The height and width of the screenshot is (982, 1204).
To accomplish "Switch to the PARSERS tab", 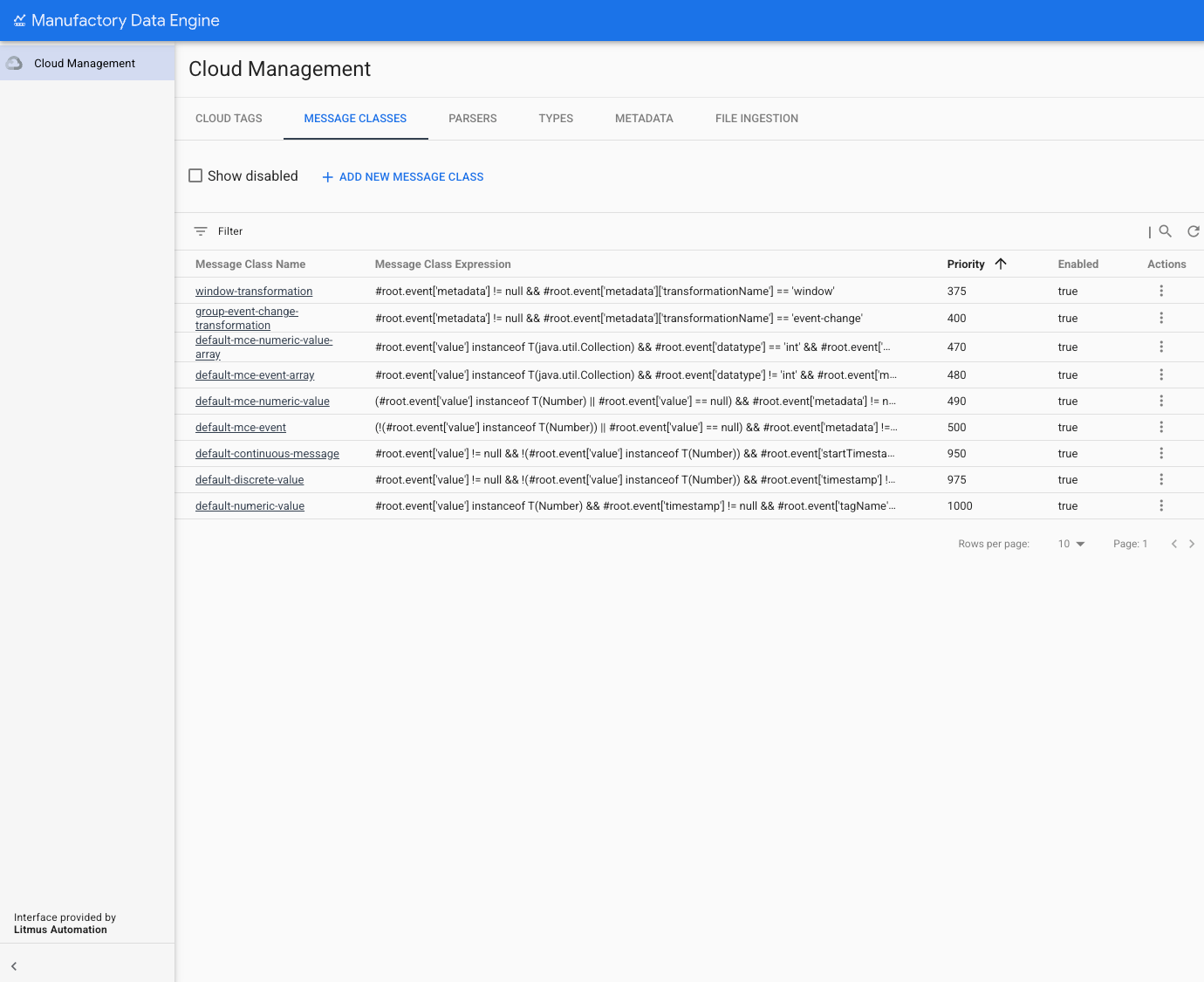I will (472, 118).
